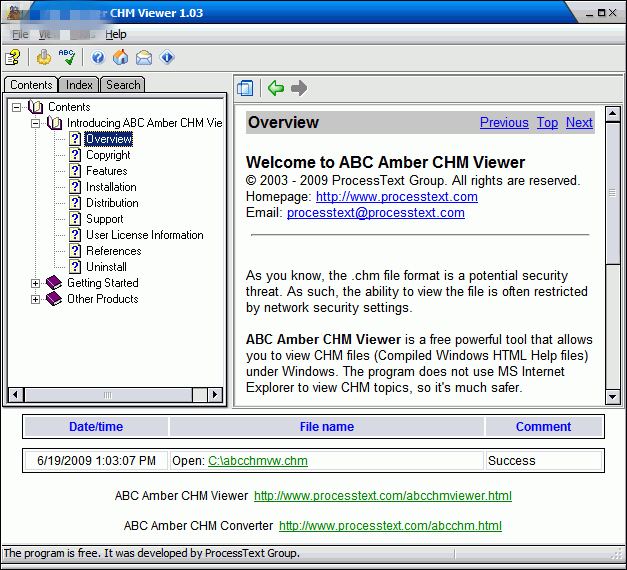Select User License Information tree item

[x=145, y=235]
